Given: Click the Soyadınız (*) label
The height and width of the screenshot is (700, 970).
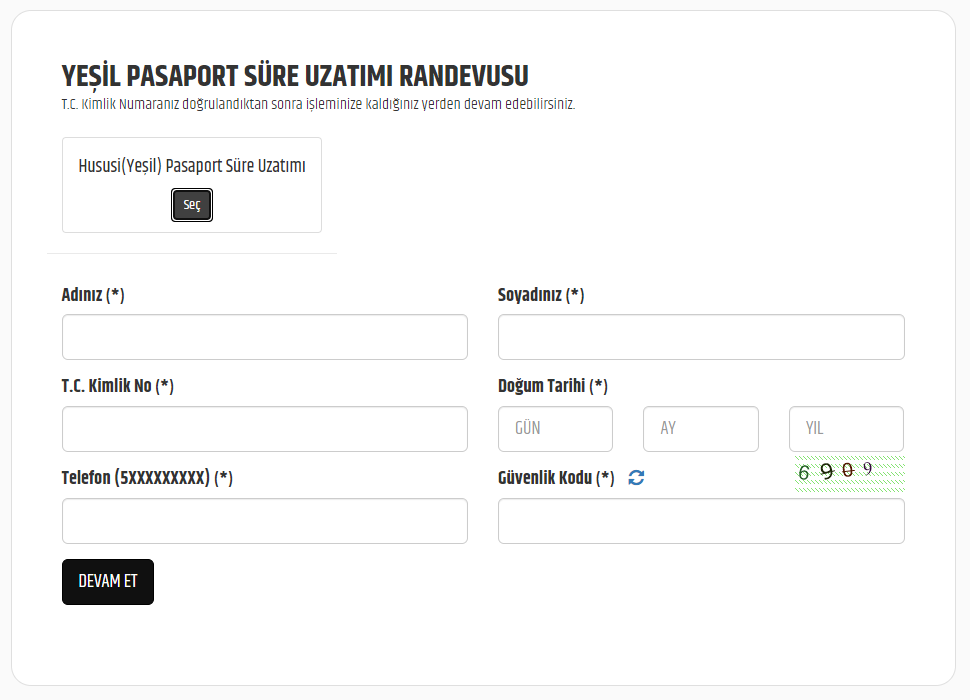Looking at the screenshot, I should [541, 295].
